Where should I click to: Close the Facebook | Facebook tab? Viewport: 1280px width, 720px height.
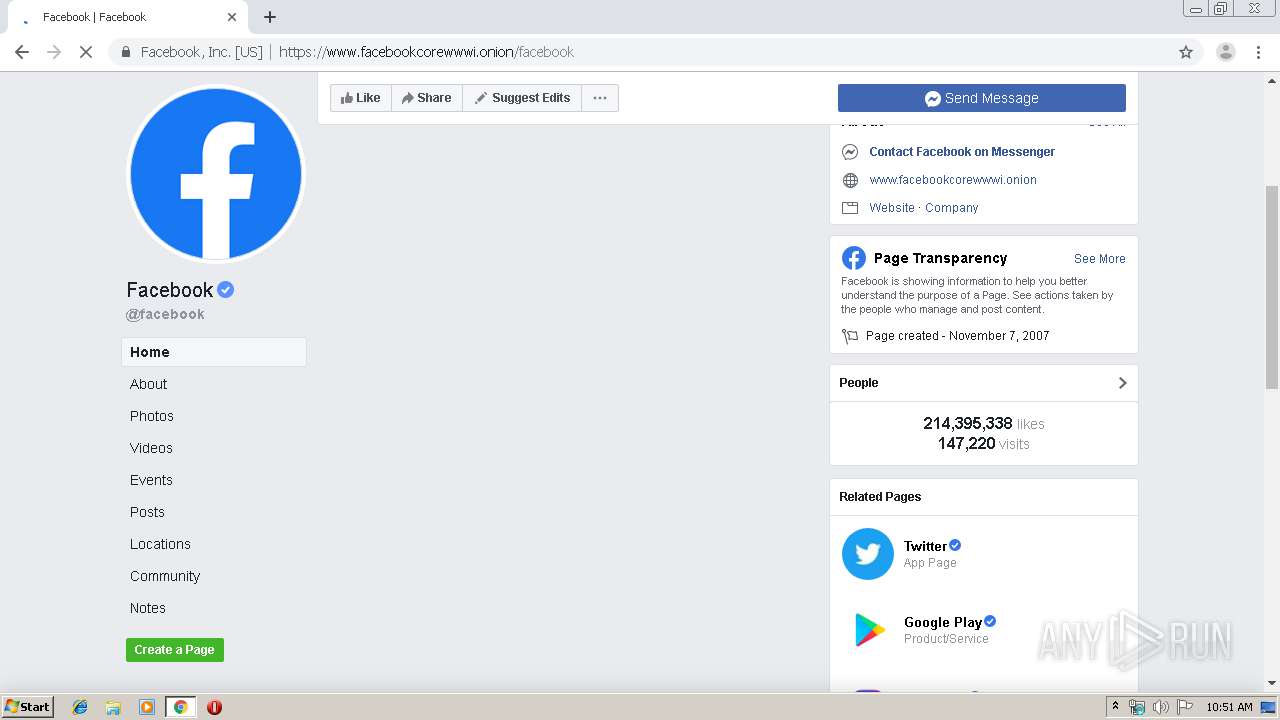(x=232, y=17)
